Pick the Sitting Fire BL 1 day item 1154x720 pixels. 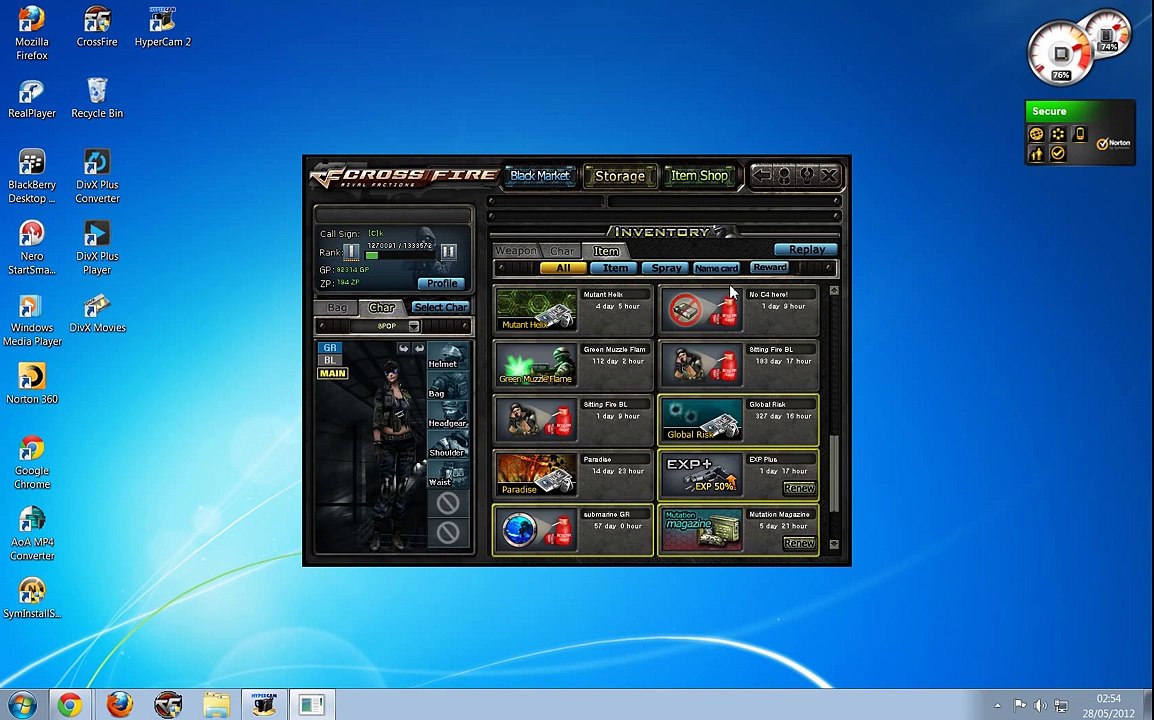537,420
